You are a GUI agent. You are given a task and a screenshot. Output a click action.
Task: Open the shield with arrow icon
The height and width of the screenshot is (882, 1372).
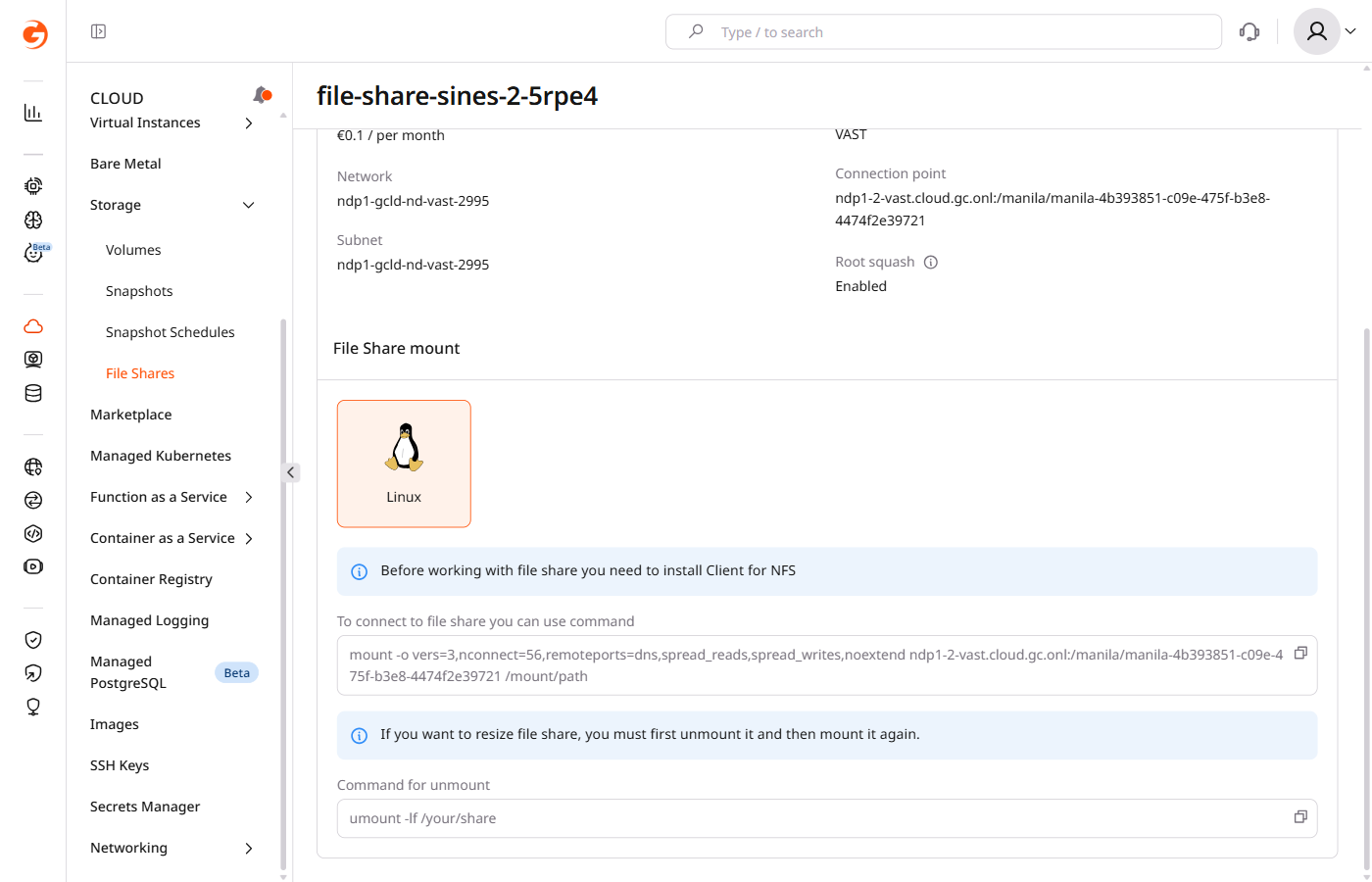point(33,673)
